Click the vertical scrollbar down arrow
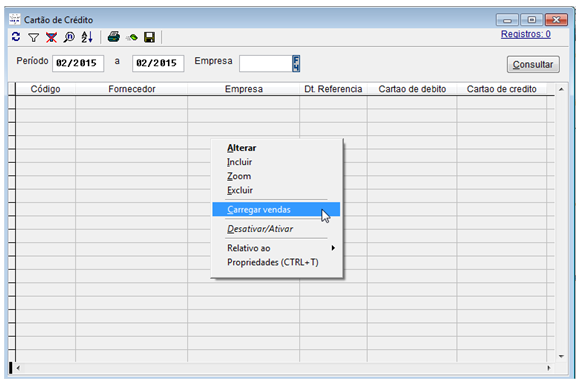This screenshot has height=381, width=577. pyautogui.click(x=561, y=356)
